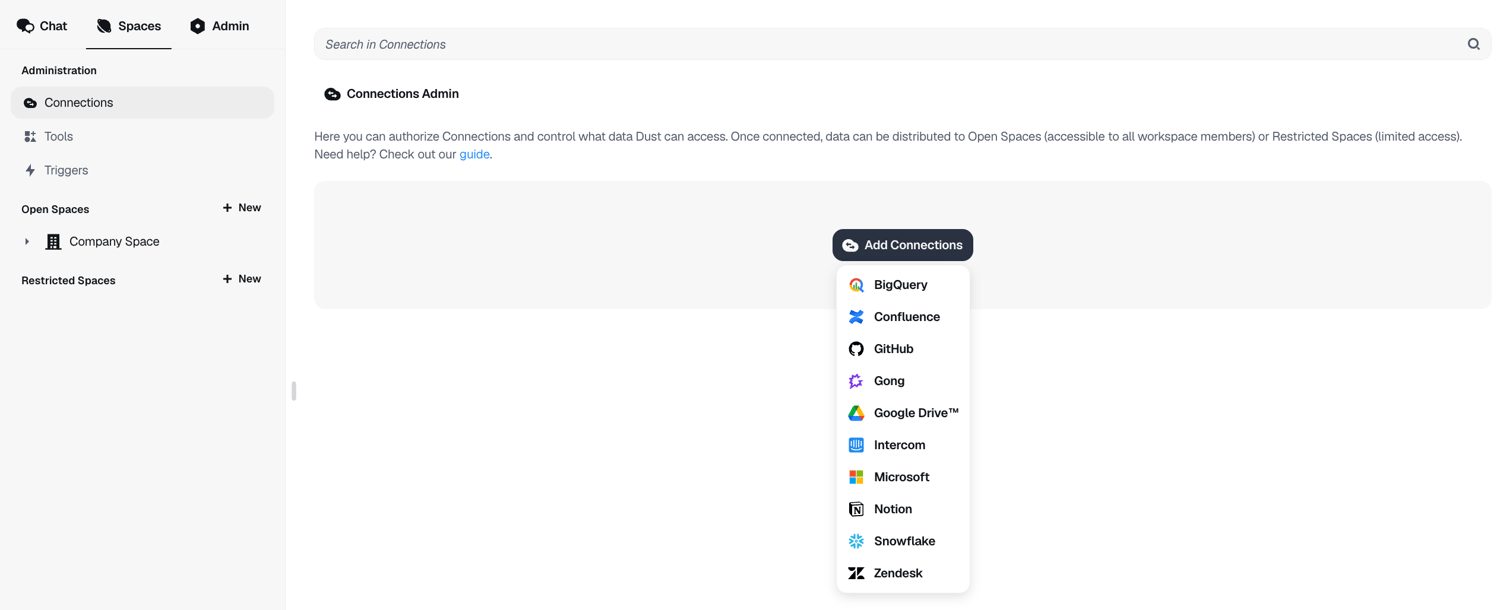The image size is (1500, 610).
Task: Open Triggers in the sidebar
Action: coord(142,171)
